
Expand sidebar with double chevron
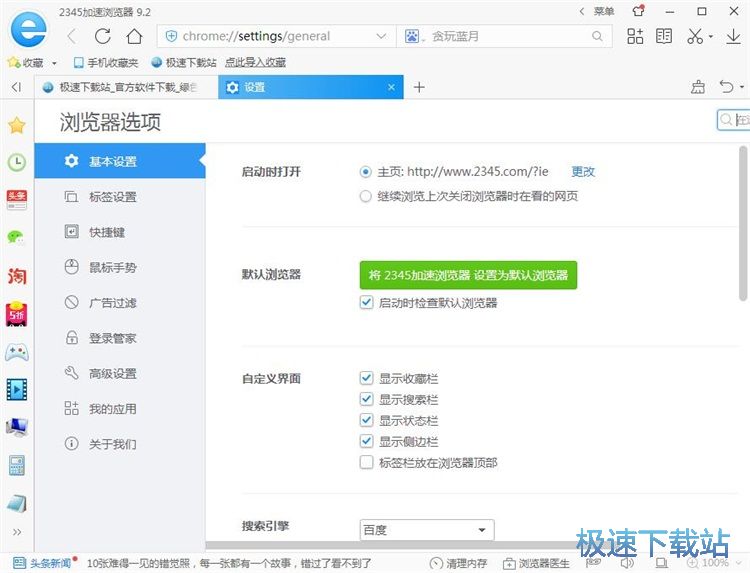17,532
